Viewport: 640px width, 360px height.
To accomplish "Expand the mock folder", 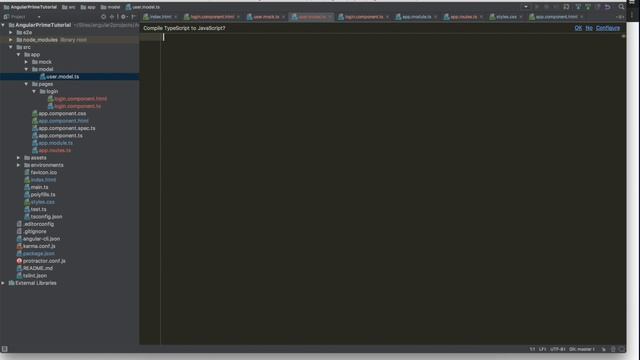I will coord(27,62).
